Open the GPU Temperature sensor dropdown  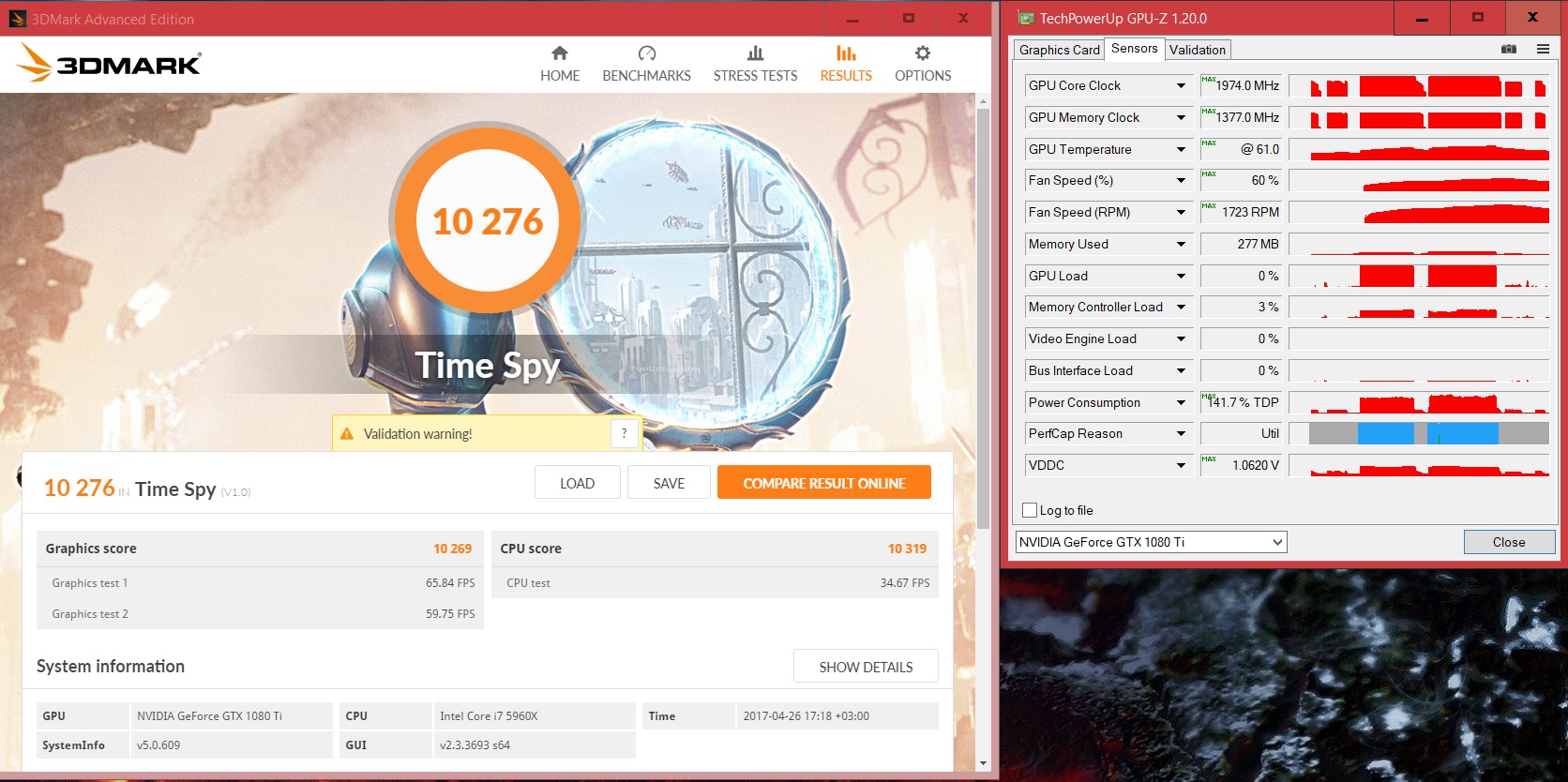point(1181,149)
